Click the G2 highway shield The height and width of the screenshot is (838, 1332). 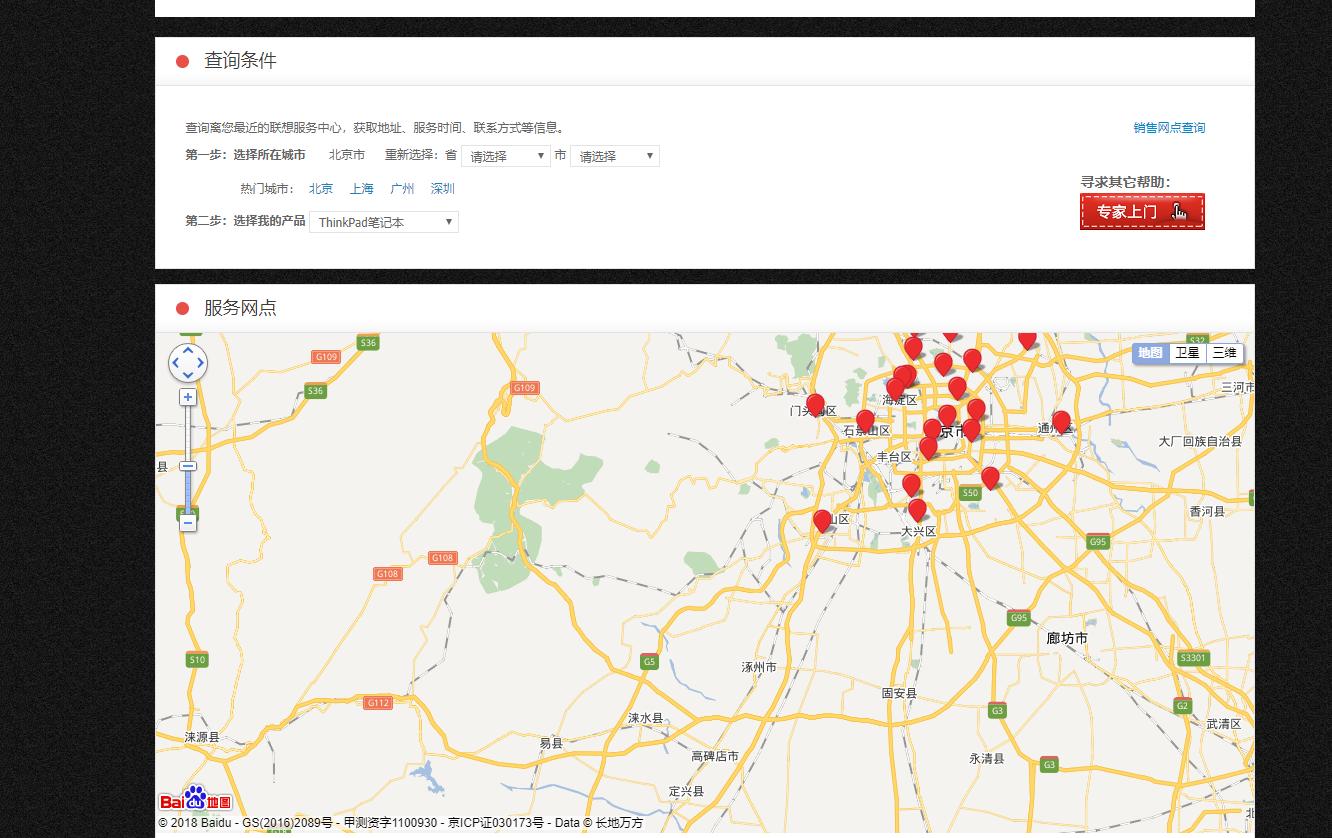tap(1183, 706)
